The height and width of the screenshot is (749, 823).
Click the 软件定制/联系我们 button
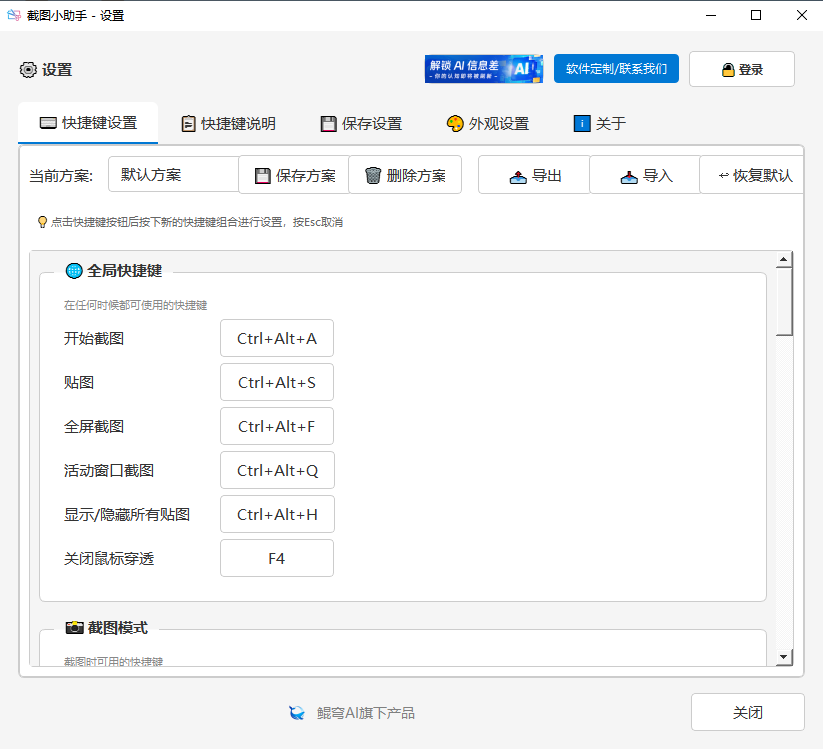(x=616, y=68)
